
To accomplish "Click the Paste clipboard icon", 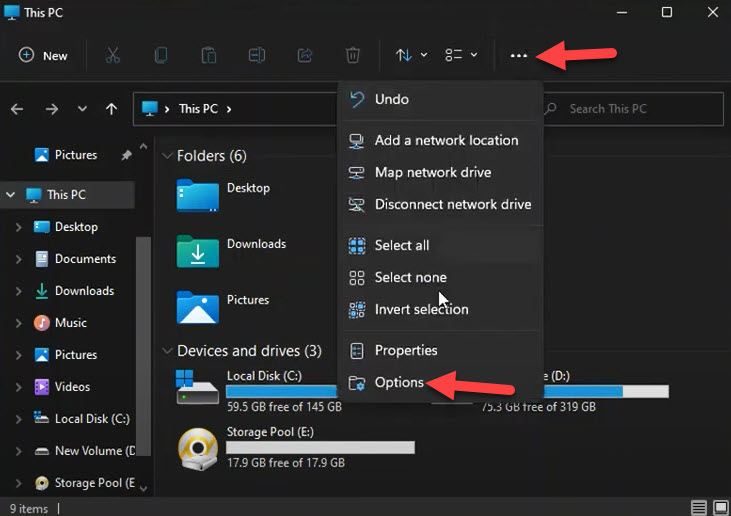I will [209, 55].
